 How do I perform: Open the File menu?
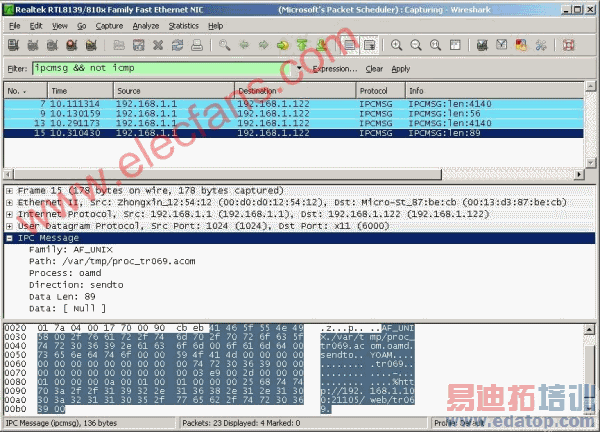[x=15, y=26]
